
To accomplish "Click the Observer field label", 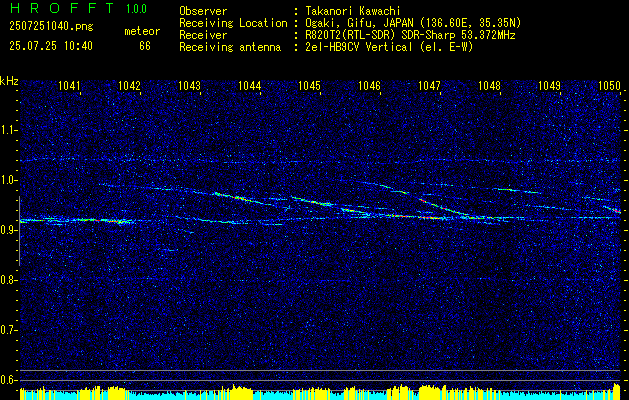I will [x=203, y=11].
